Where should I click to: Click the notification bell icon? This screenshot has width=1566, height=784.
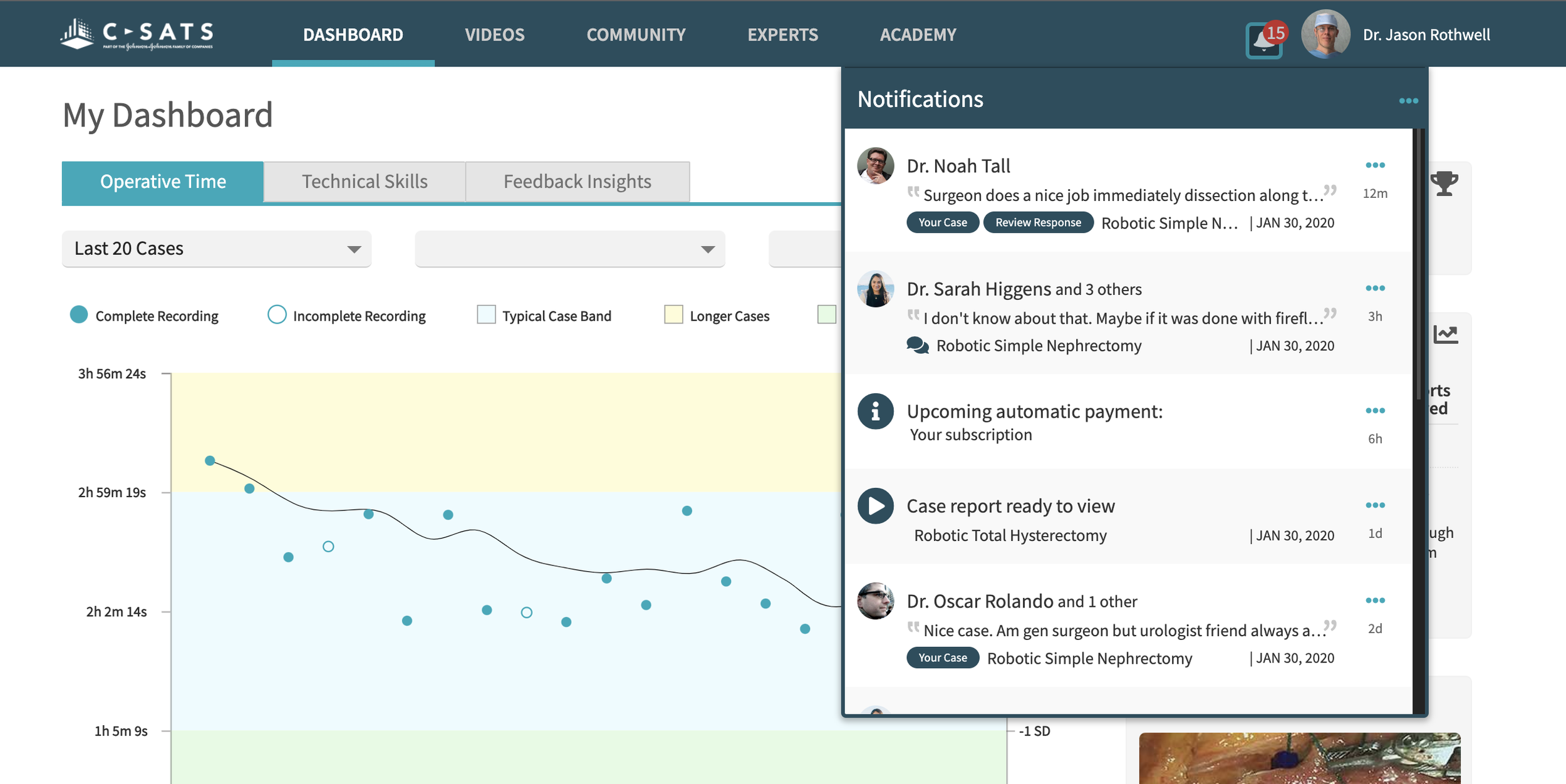(1263, 41)
